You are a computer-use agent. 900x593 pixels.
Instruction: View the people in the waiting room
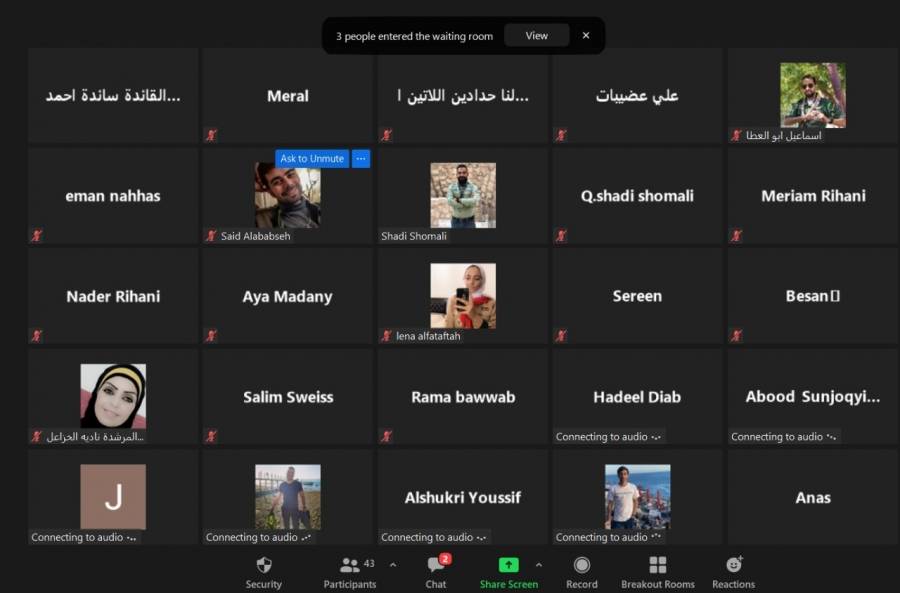pyautogui.click(x=536, y=35)
